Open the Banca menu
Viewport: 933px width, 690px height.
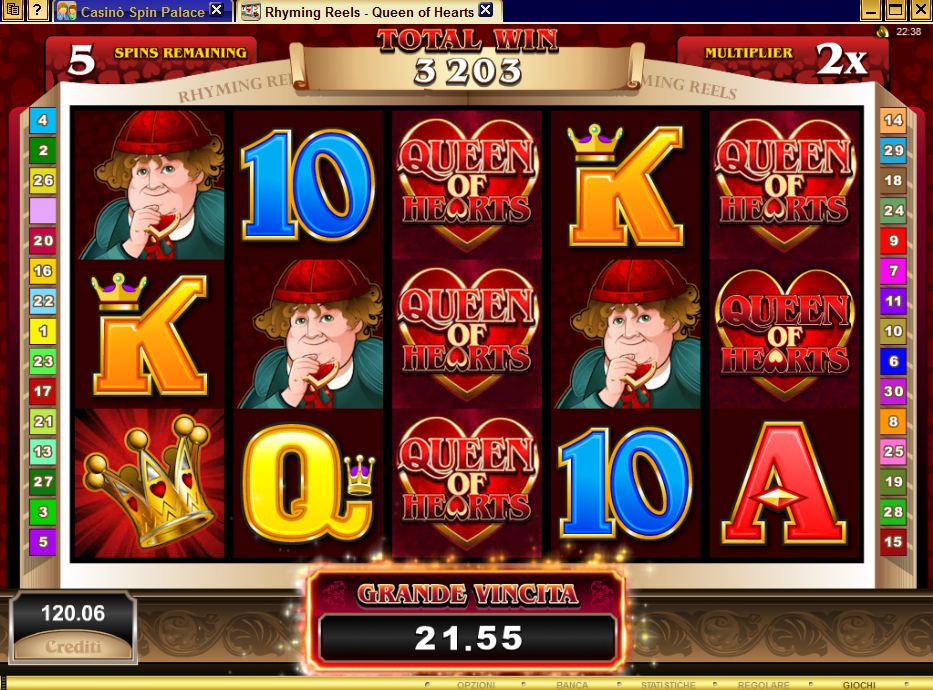click(572, 685)
